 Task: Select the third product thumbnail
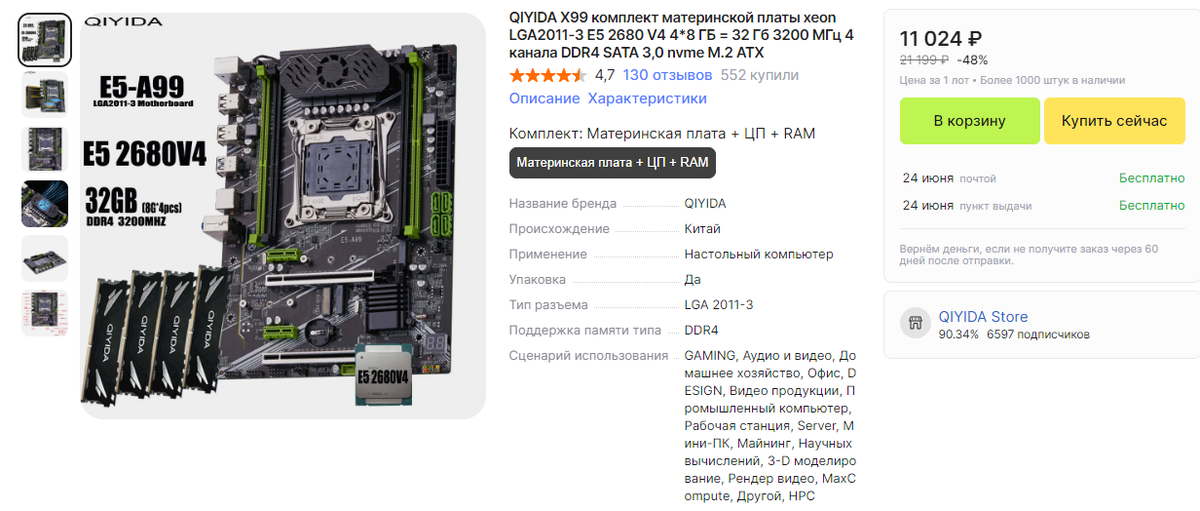tap(45, 149)
